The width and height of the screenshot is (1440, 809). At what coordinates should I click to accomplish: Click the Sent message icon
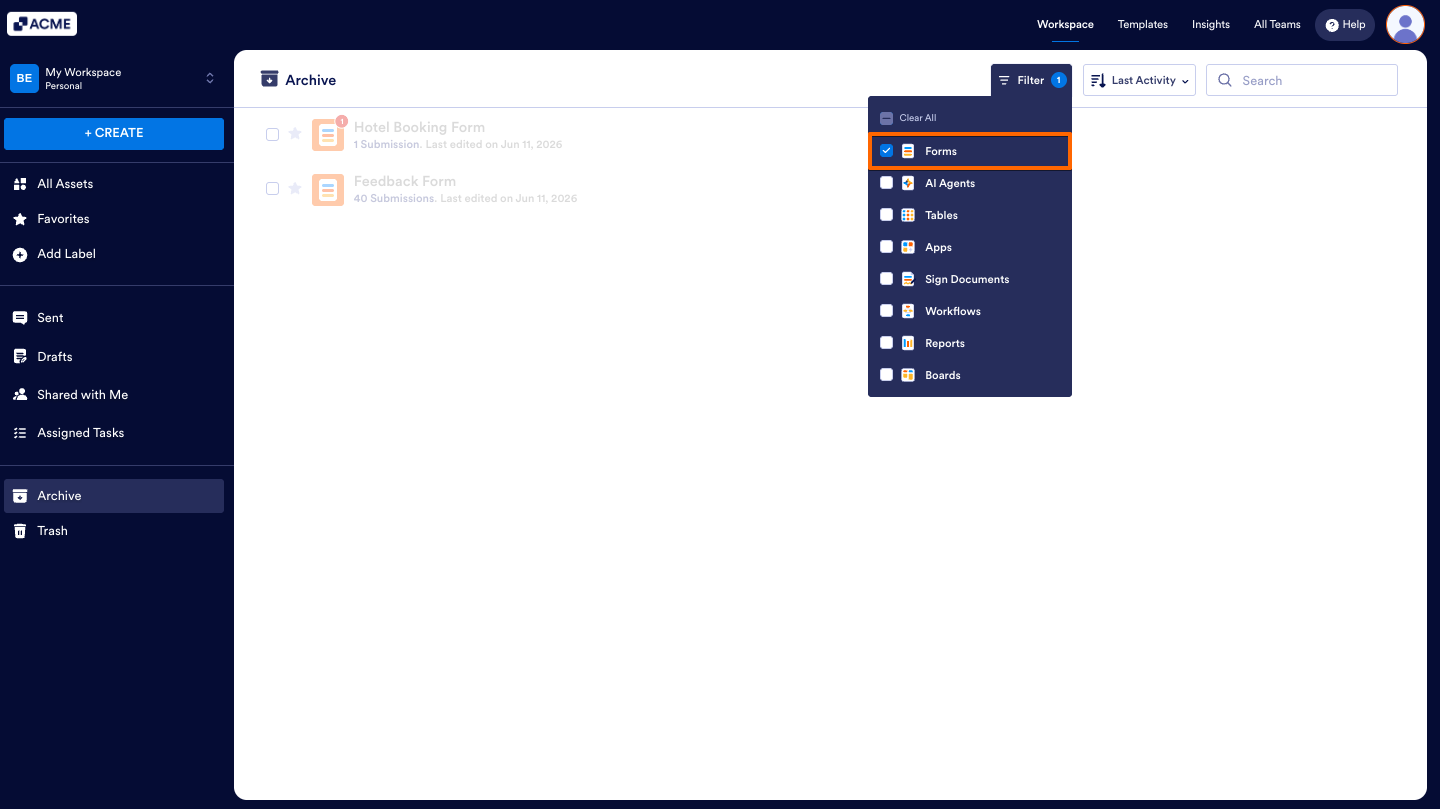click(x=20, y=318)
